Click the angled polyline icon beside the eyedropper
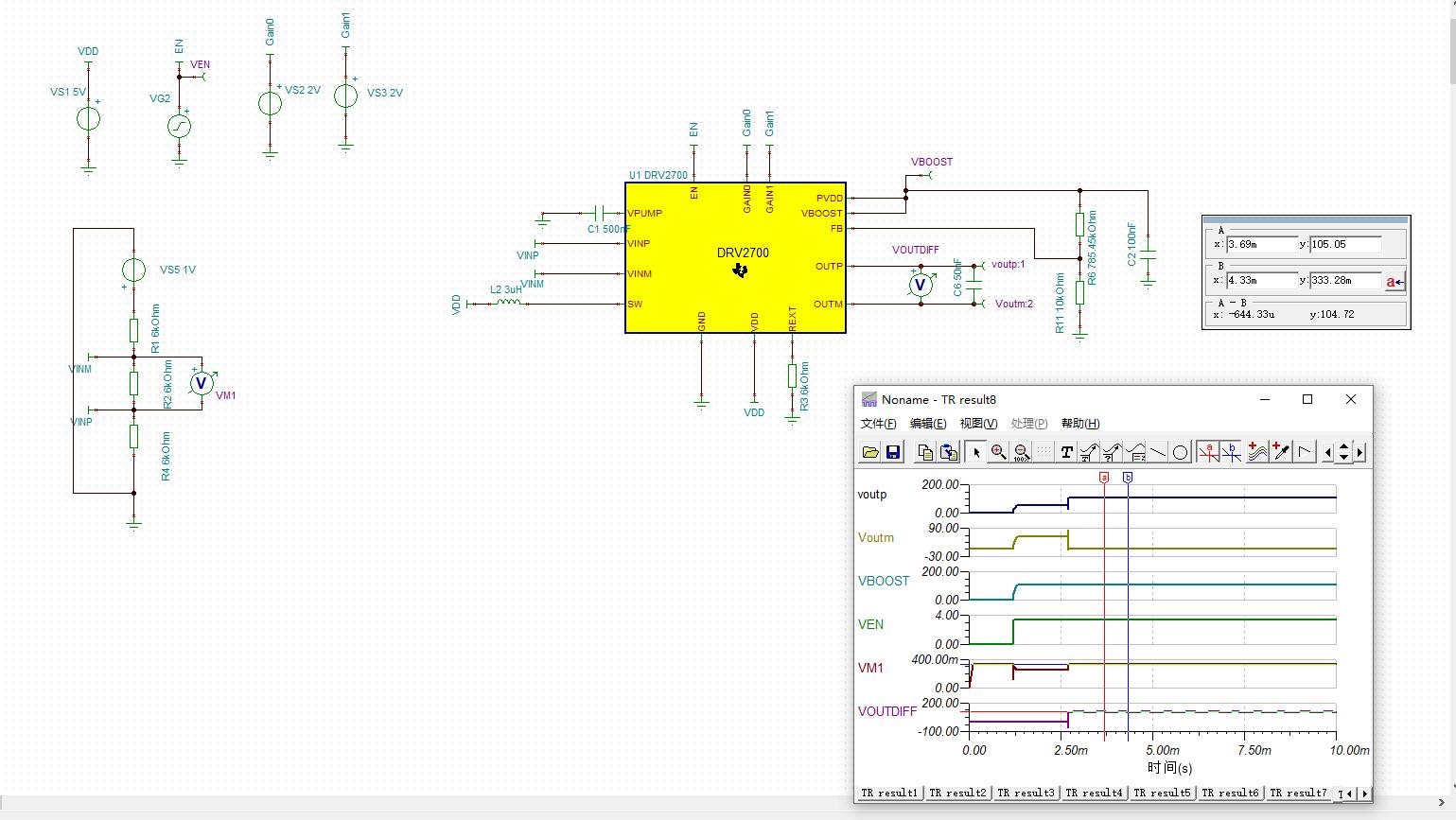The height and width of the screenshot is (820, 1456). (1305, 452)
